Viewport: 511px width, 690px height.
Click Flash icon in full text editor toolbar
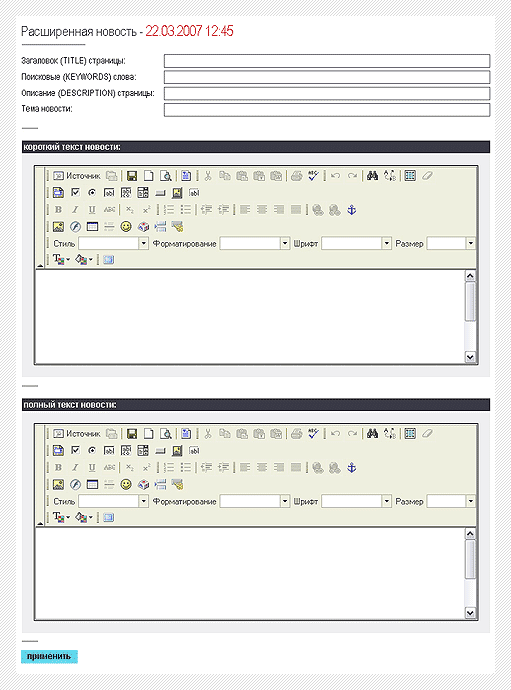75,484
